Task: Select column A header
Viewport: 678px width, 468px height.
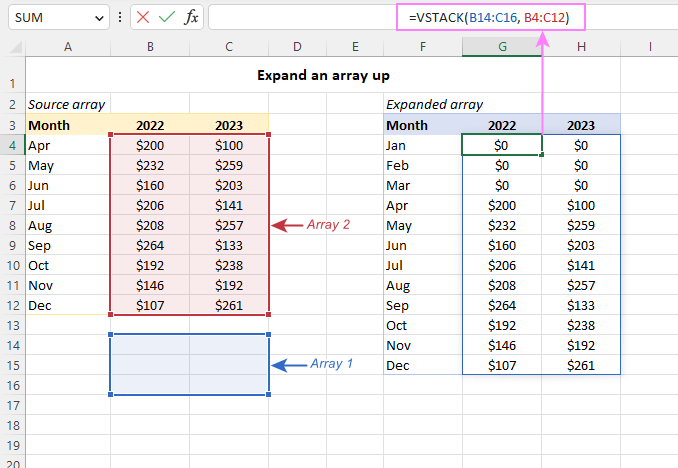Action: coord(68,47)
